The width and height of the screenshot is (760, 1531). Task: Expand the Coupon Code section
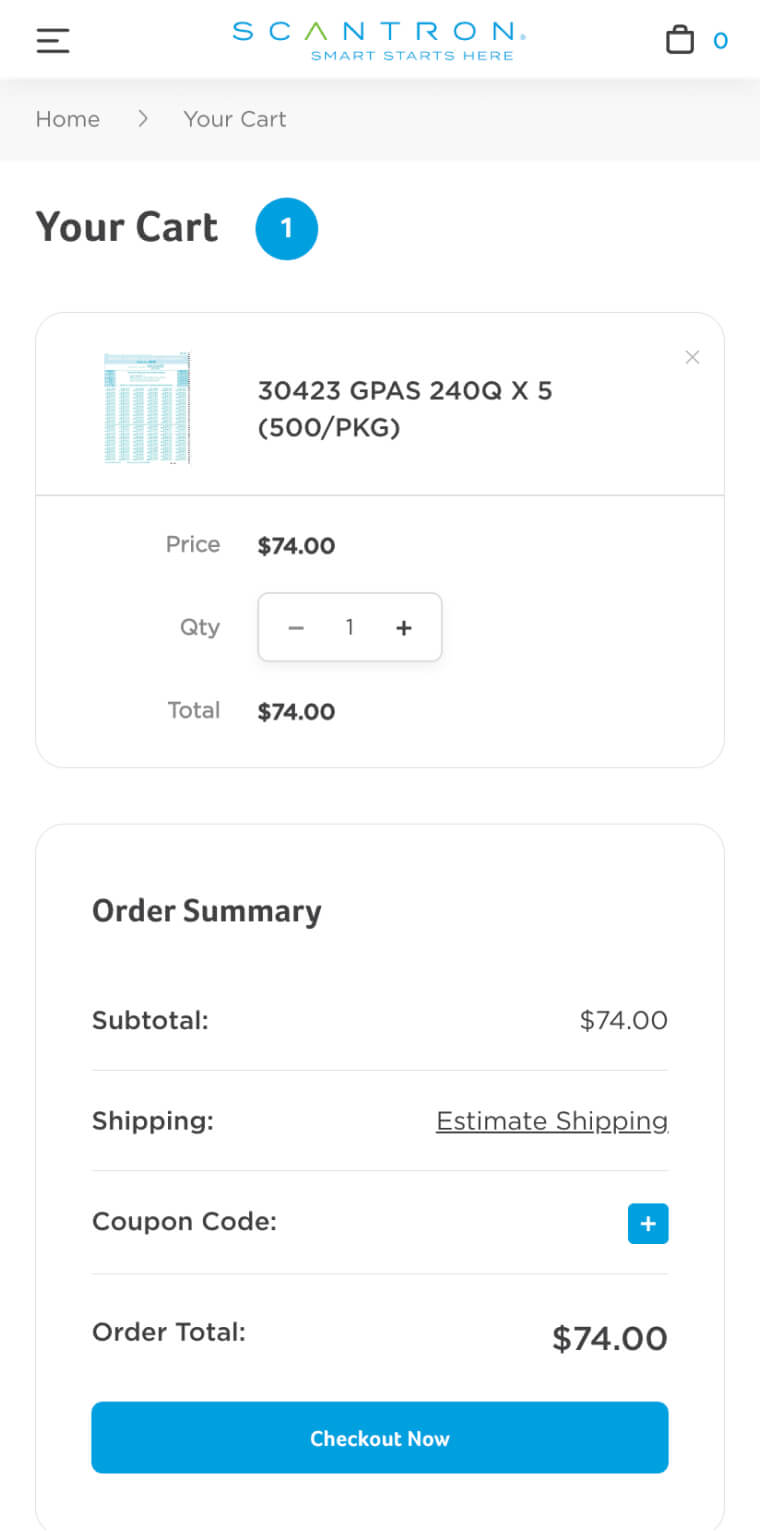click(648, 1223)
